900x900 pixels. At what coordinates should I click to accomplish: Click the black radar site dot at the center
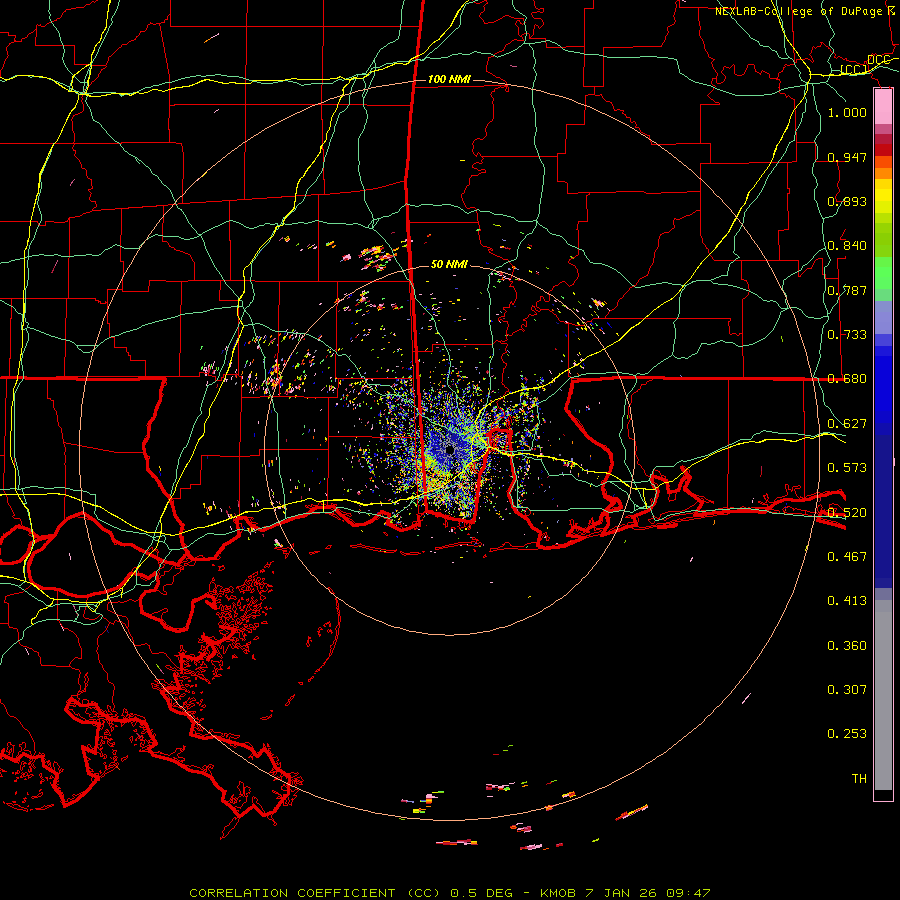[449, 450]
